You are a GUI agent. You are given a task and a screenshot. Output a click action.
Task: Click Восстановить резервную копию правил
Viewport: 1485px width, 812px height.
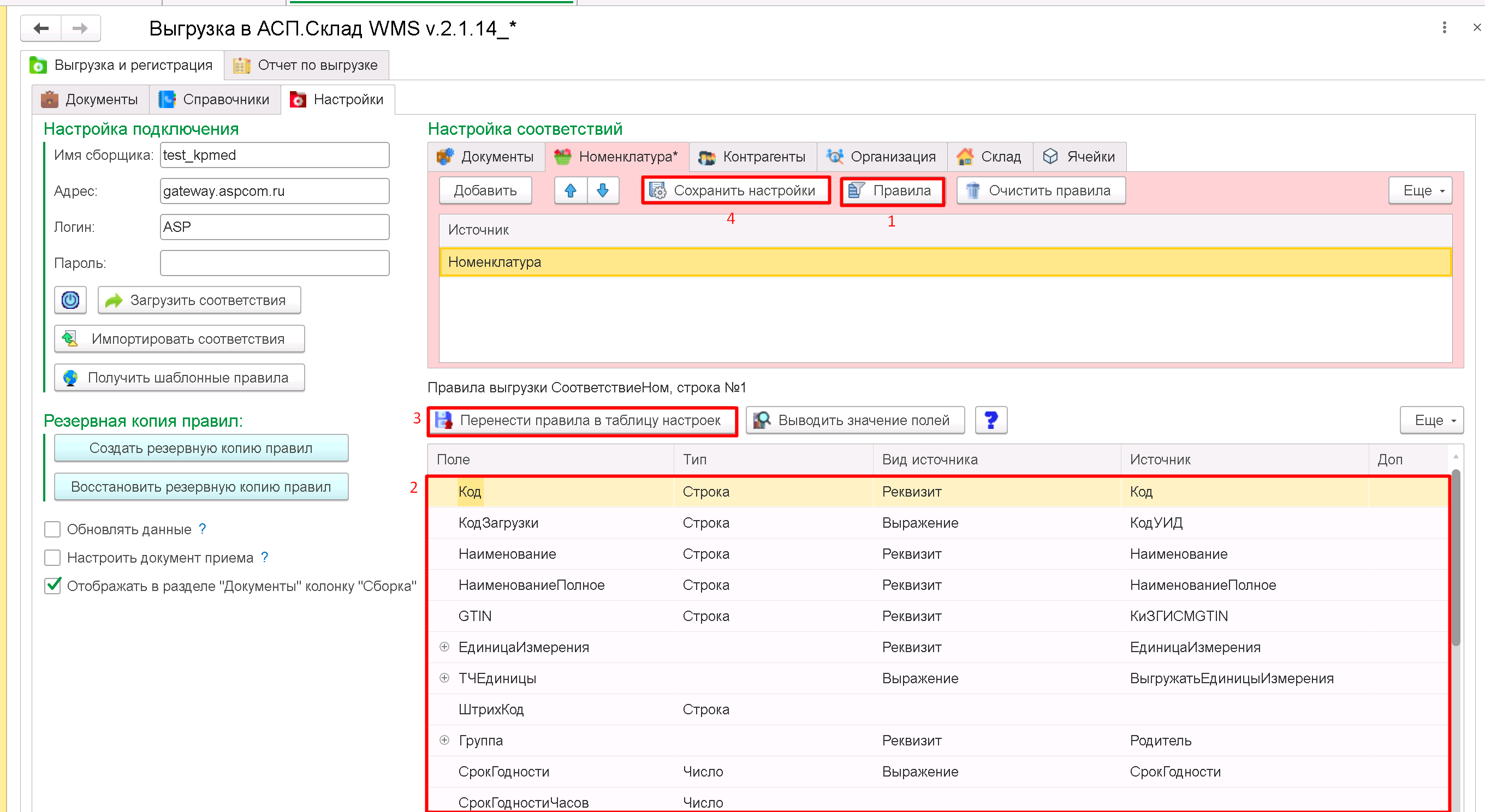[201, 486]
